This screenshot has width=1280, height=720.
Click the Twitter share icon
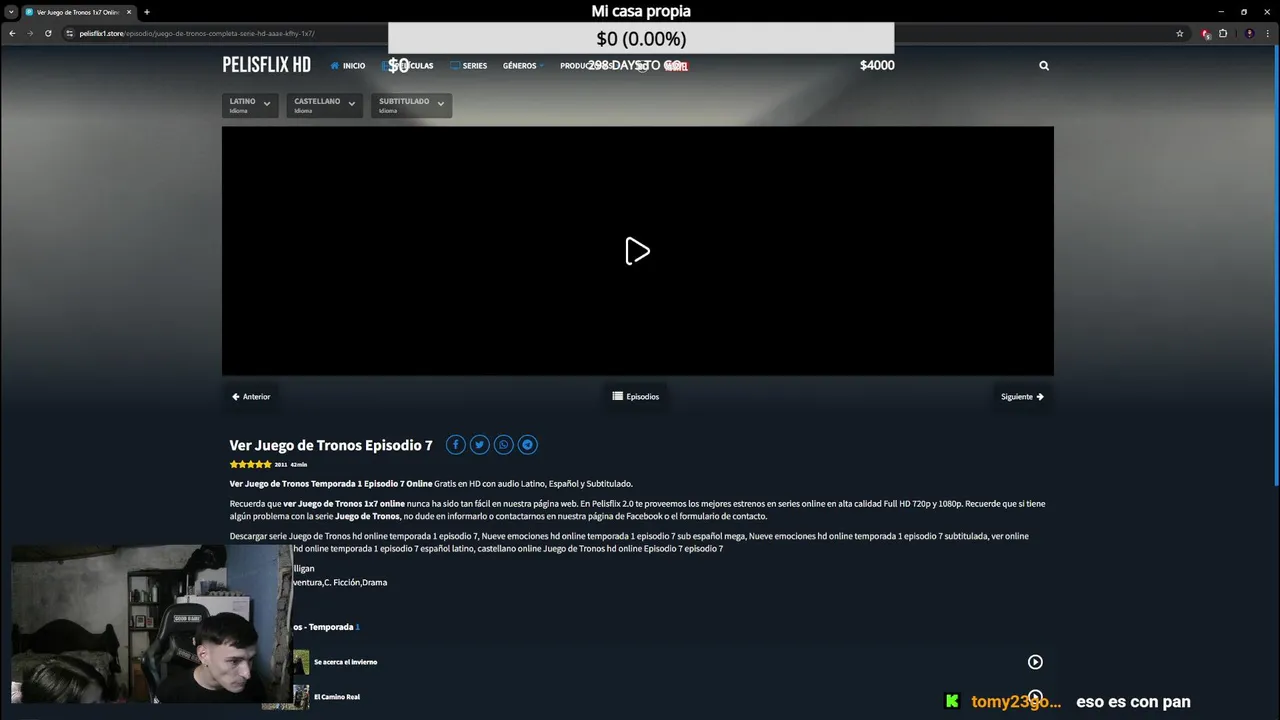pos(480,445)
